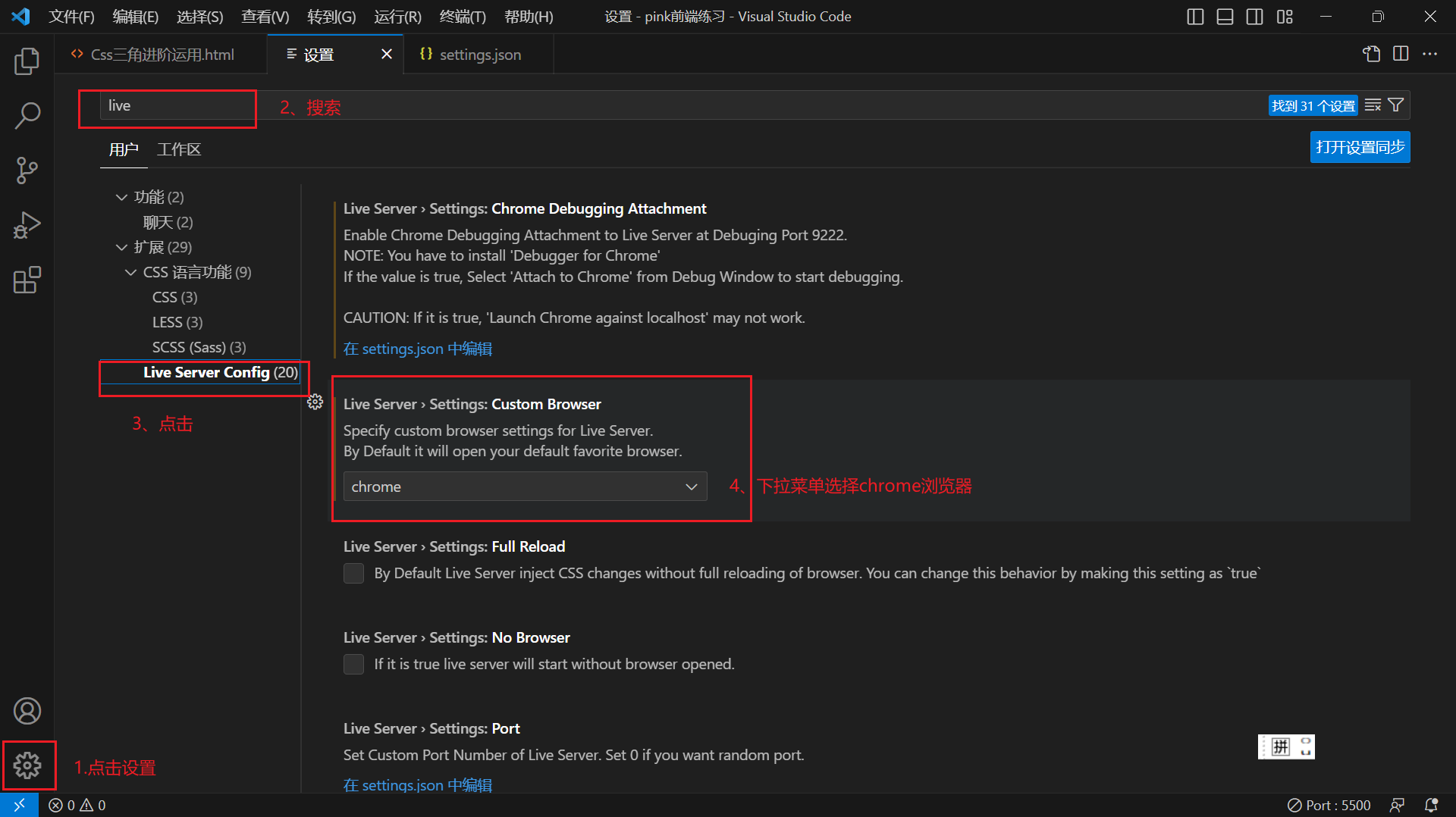The height and width of the screenshot is (817, 1456).
Task: Click the Manage gear icon
Action: point(28,765)
